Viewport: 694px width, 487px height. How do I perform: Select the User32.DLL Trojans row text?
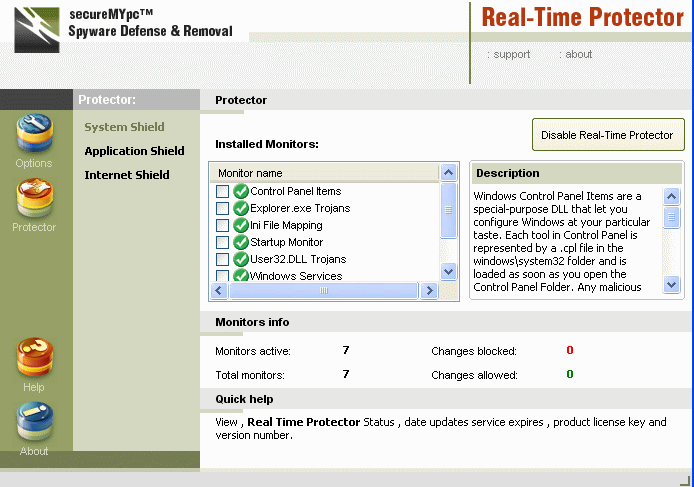tap(298, 259)
